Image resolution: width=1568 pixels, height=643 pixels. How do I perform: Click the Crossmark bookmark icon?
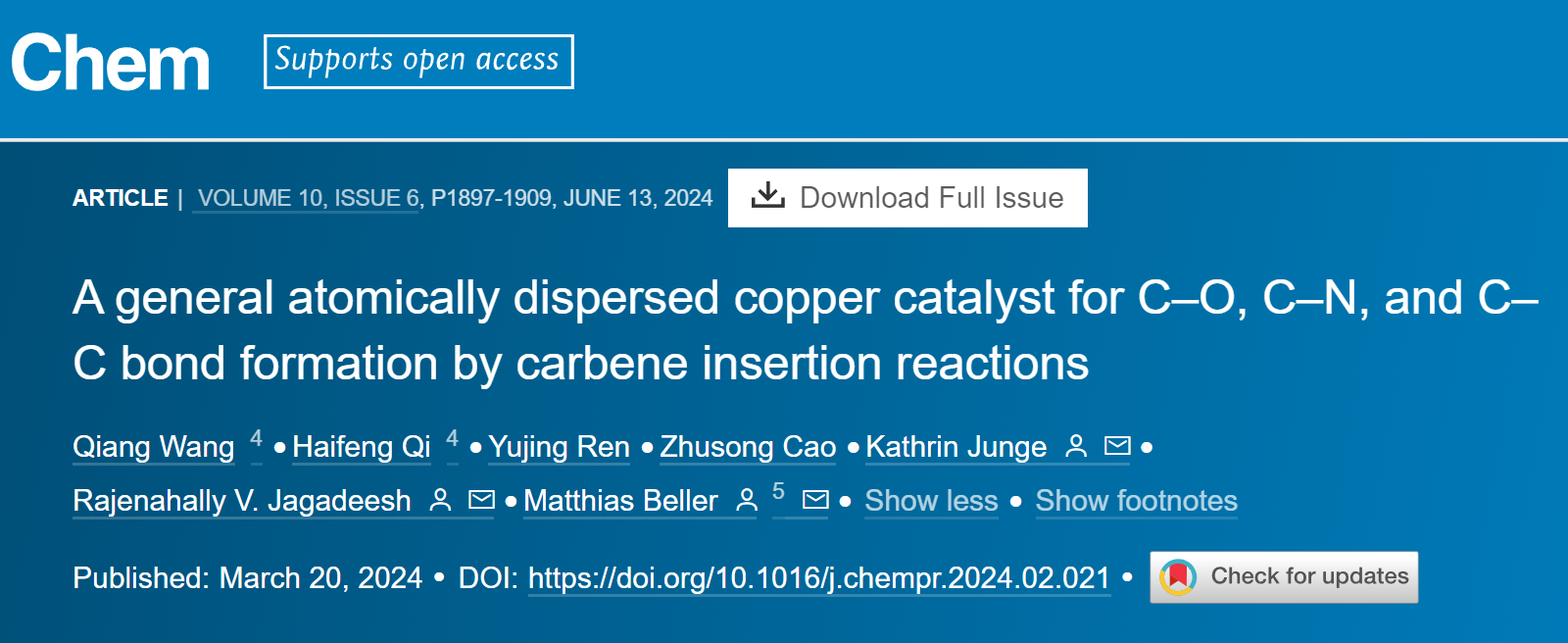1178,576
